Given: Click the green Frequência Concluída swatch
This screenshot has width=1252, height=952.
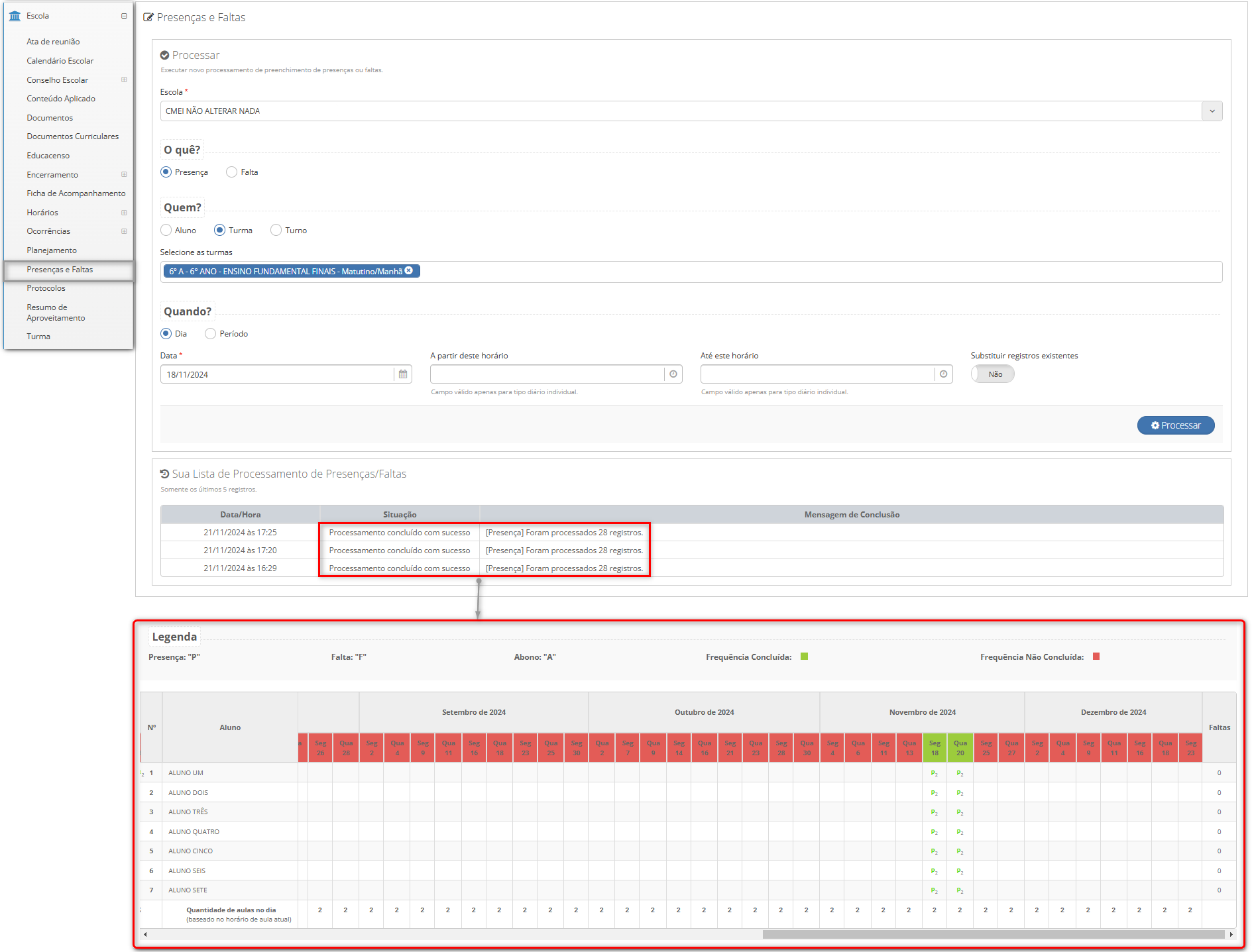Looking at the screenshot, I should tap(804, 657).
